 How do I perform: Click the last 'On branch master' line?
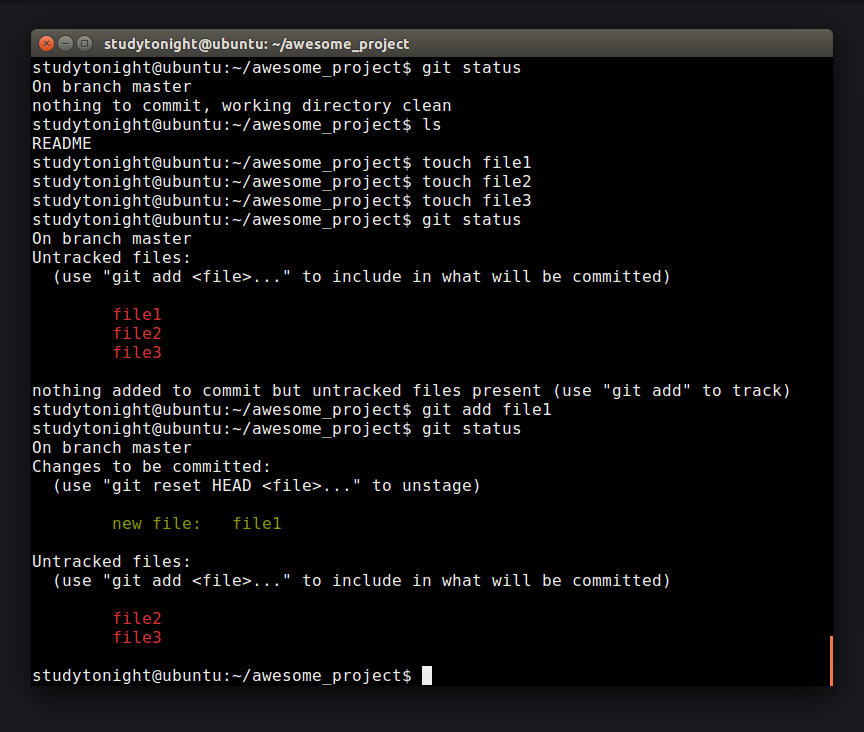pyautogui.click(x=112, y=448)
